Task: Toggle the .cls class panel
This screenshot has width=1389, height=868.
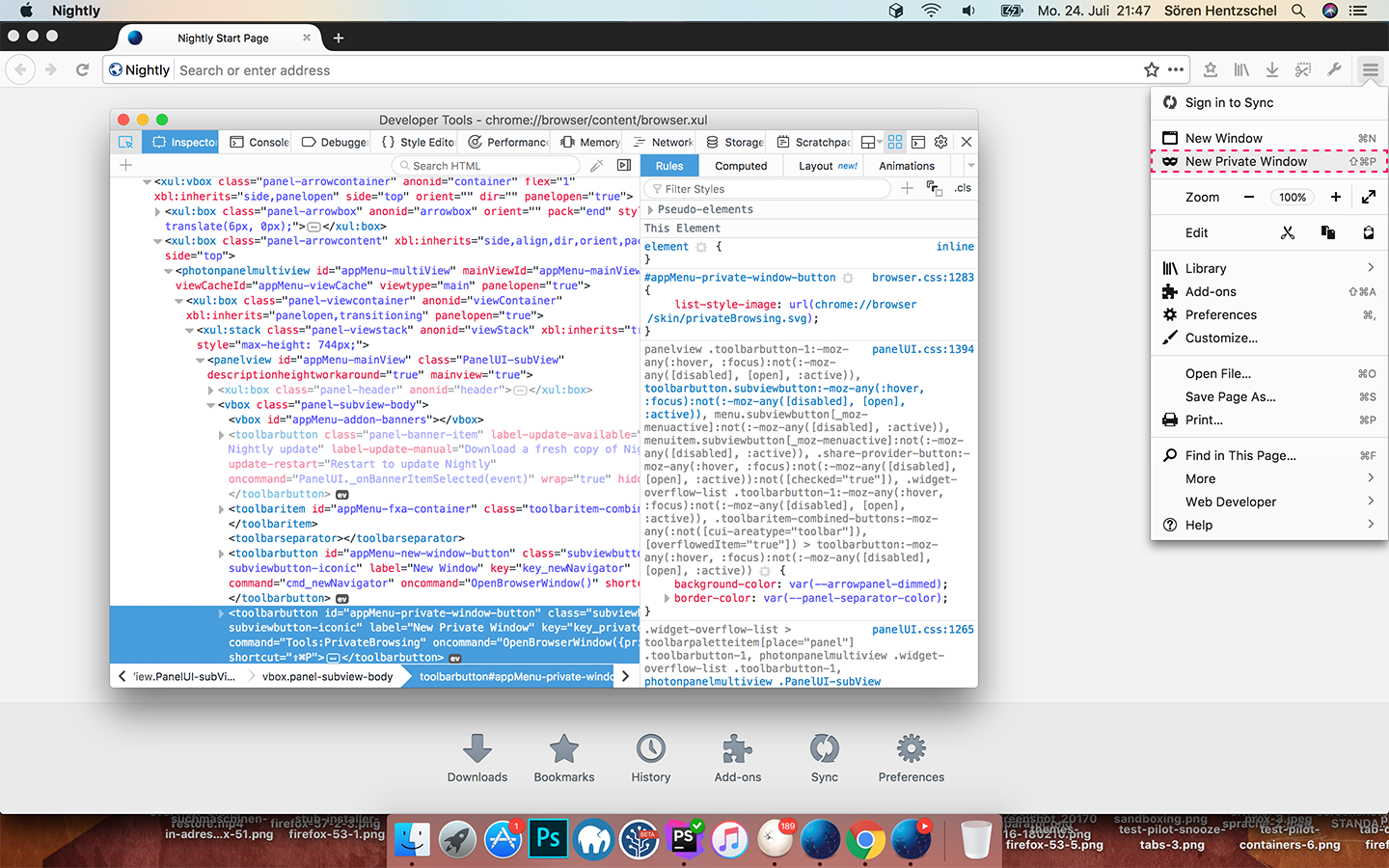Action: (x=963, y=188)
